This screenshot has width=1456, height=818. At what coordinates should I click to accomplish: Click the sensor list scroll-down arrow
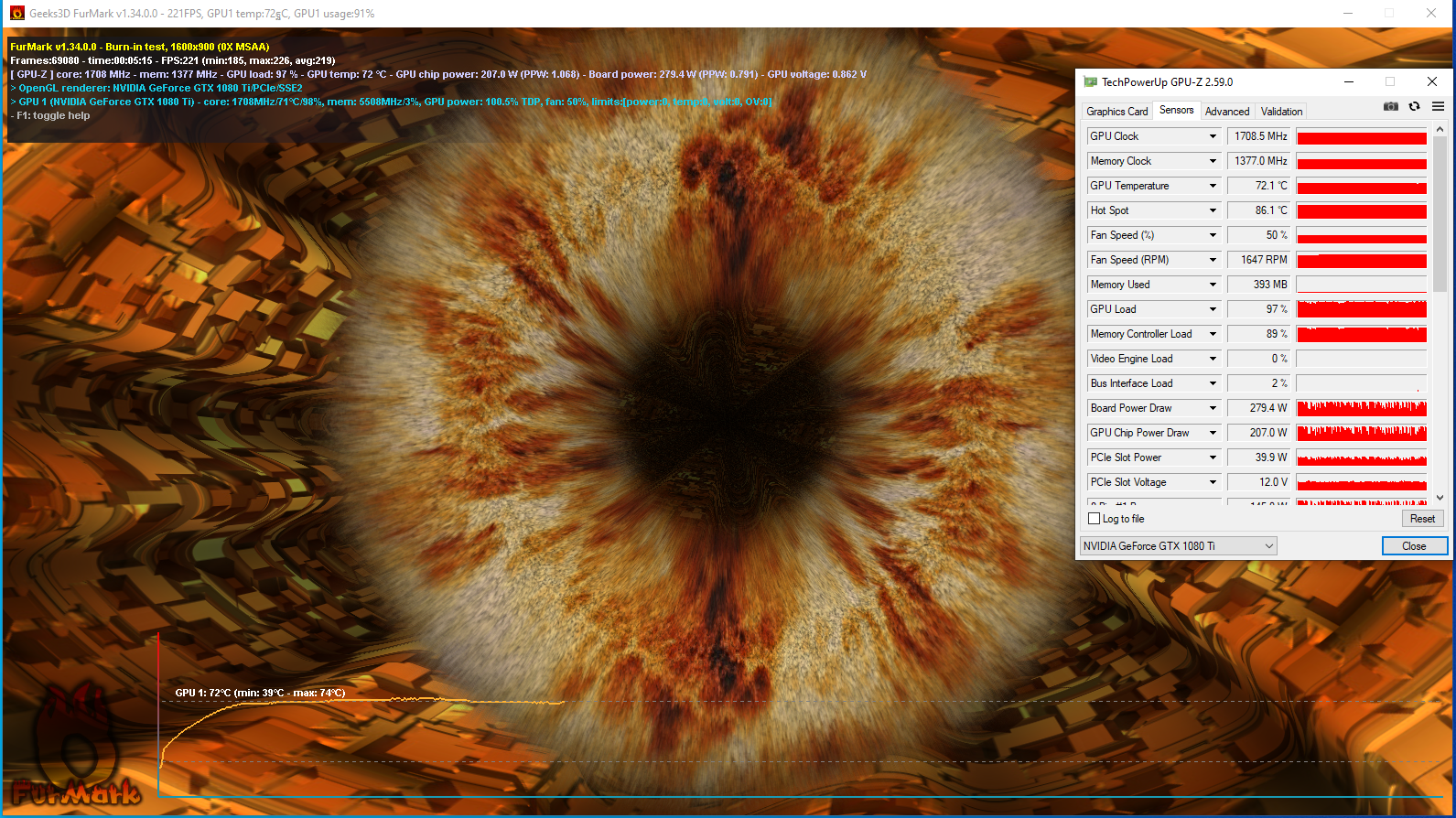1440,498
